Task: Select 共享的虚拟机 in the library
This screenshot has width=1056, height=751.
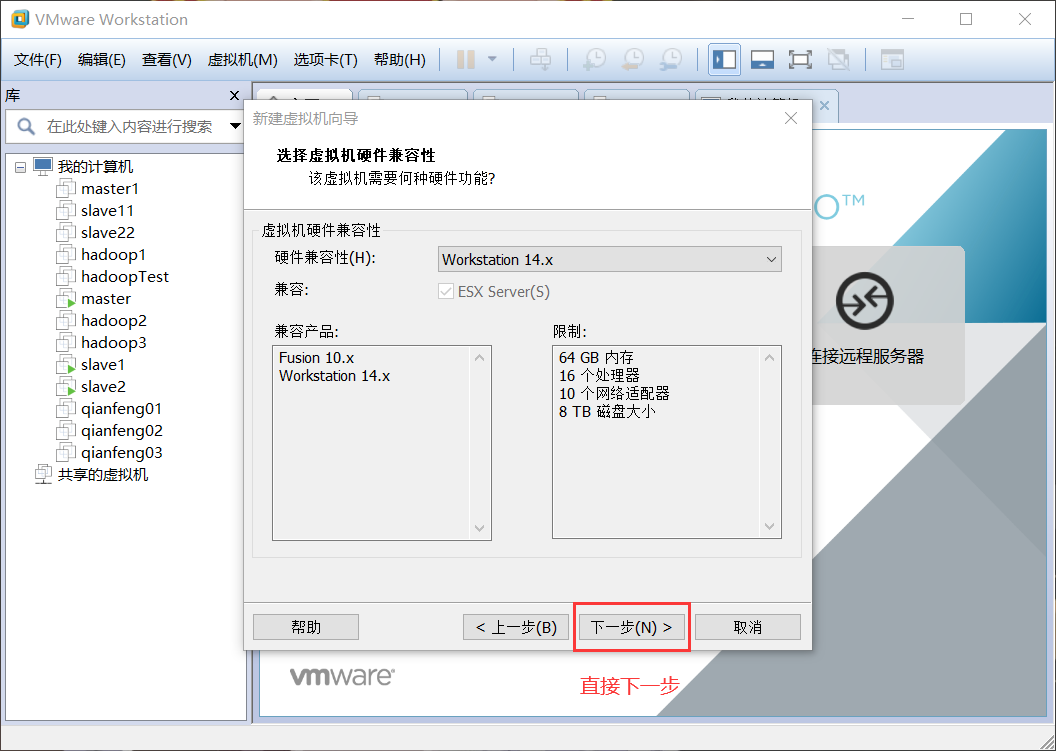Action: click(x=102, y=475)
